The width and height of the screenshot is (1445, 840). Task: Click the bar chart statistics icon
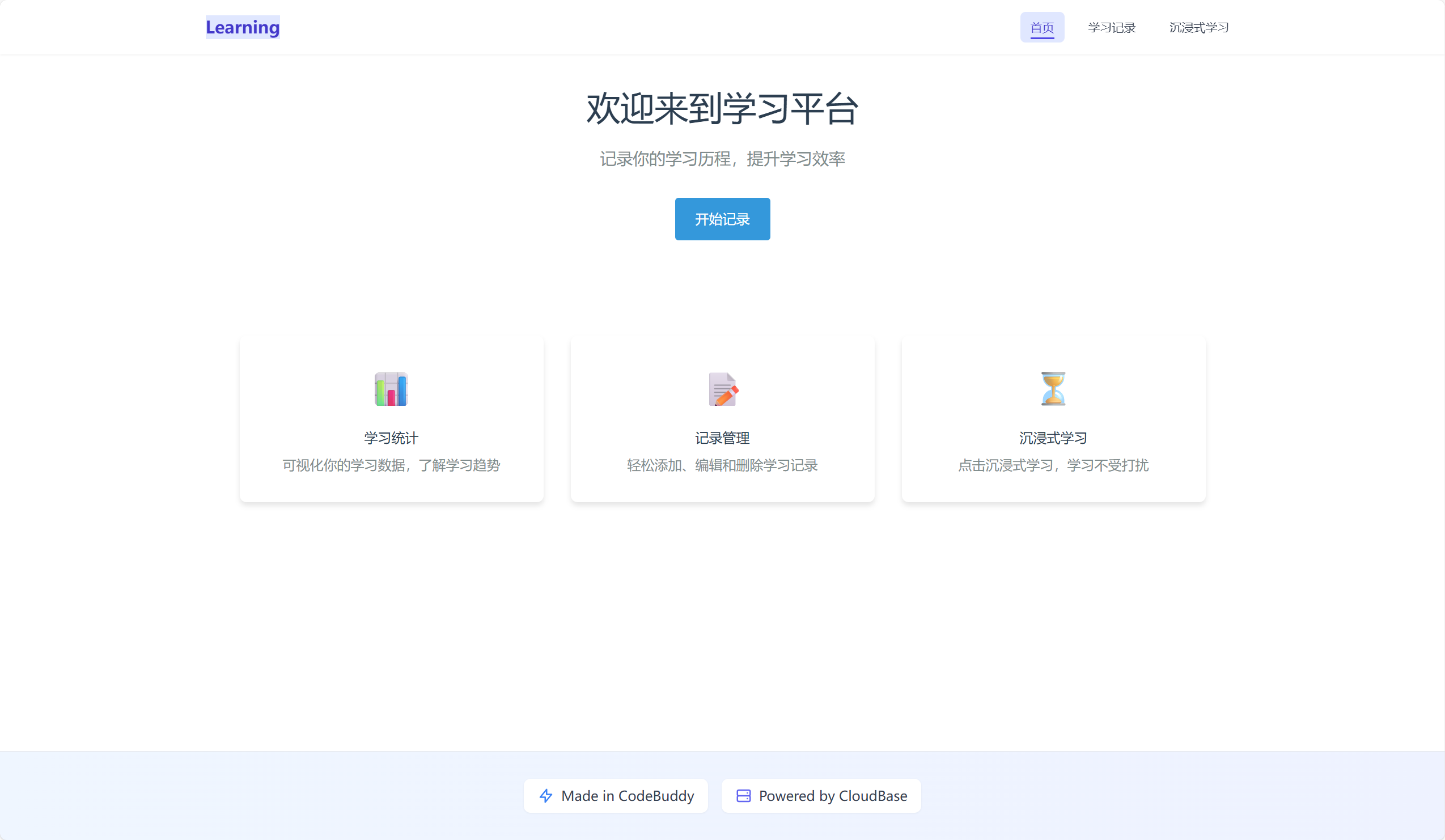pyautogui.click(x=391, y=389)
